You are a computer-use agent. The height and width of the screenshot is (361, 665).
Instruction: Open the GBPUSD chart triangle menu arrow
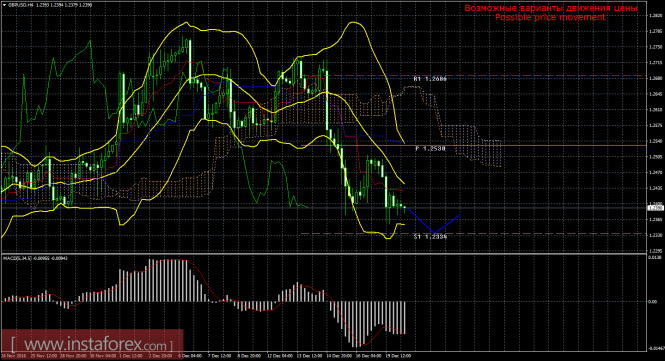pyautogui.click(x=4, y=5)
